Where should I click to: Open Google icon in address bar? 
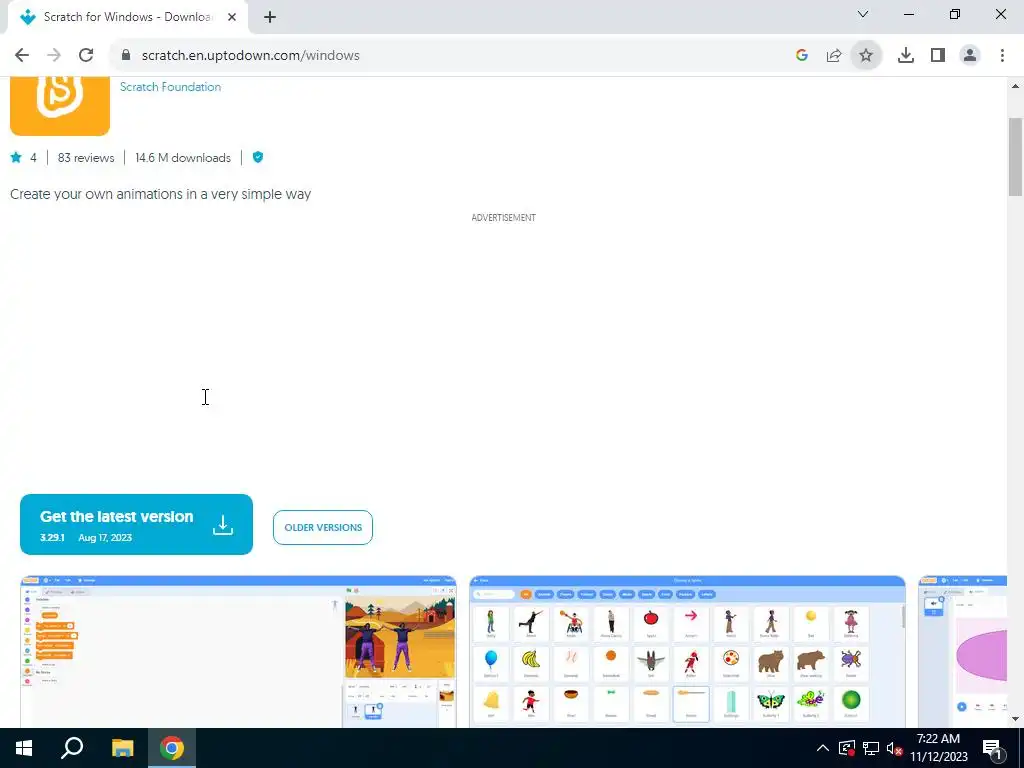click(x=802, y=56)
